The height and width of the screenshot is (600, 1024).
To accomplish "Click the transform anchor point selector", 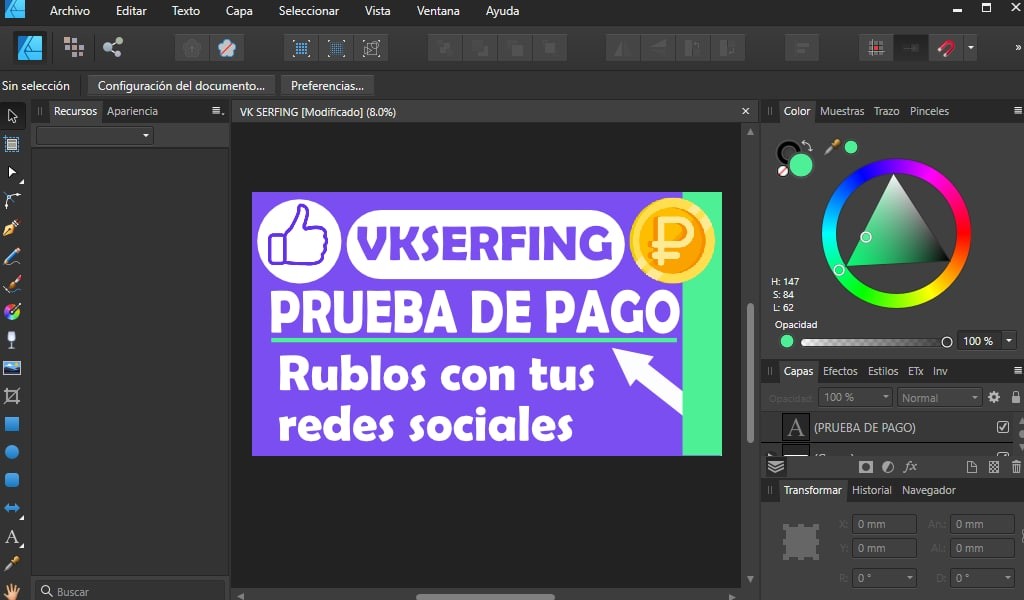I will click(801, 541).
